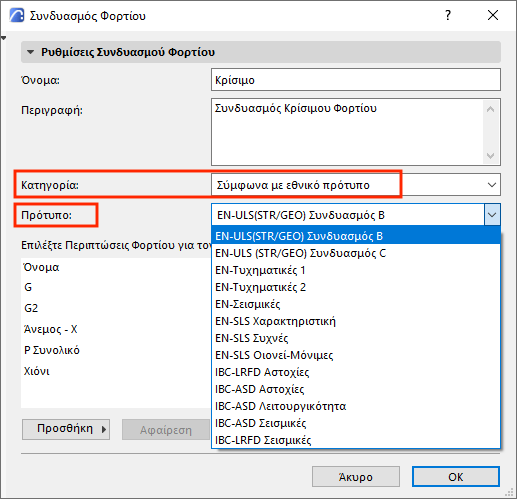Screen dimensions: 517x499
Task: Choose EN-Τυχηματικές 2 option
Action: [x=356, y=287]
